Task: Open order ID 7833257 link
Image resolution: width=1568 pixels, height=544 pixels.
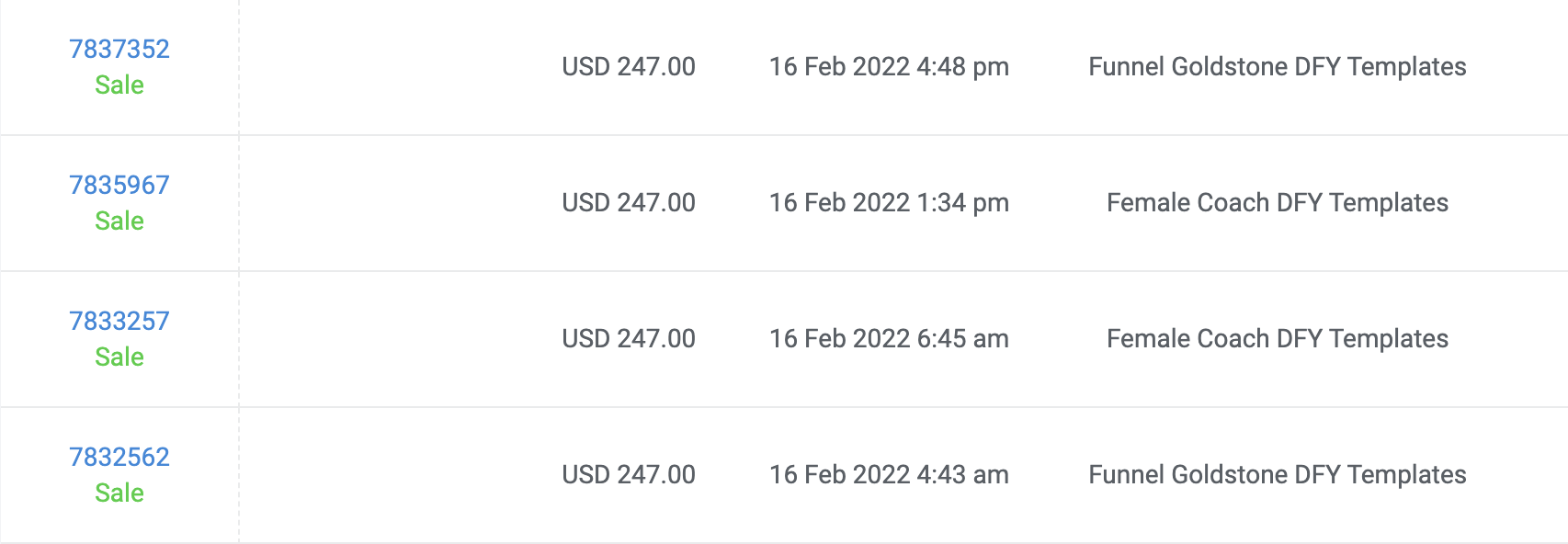Action: click(x=119, y=321)
